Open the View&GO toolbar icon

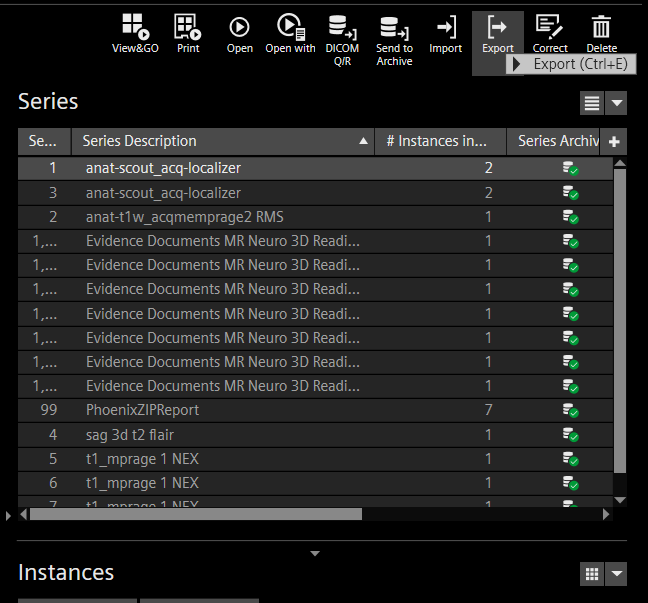pyautogui.click(x=136, y=26)
